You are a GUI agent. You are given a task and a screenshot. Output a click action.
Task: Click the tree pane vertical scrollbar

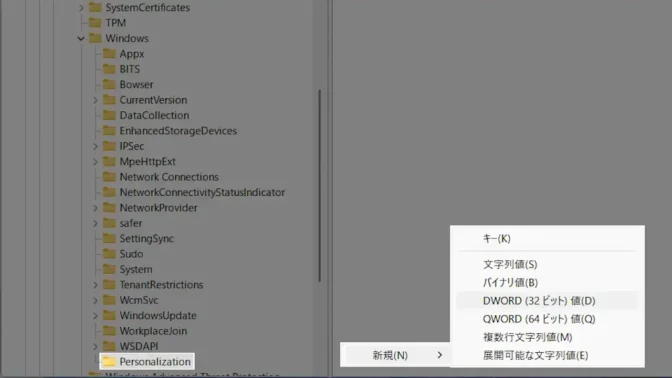tap(319, 186)
